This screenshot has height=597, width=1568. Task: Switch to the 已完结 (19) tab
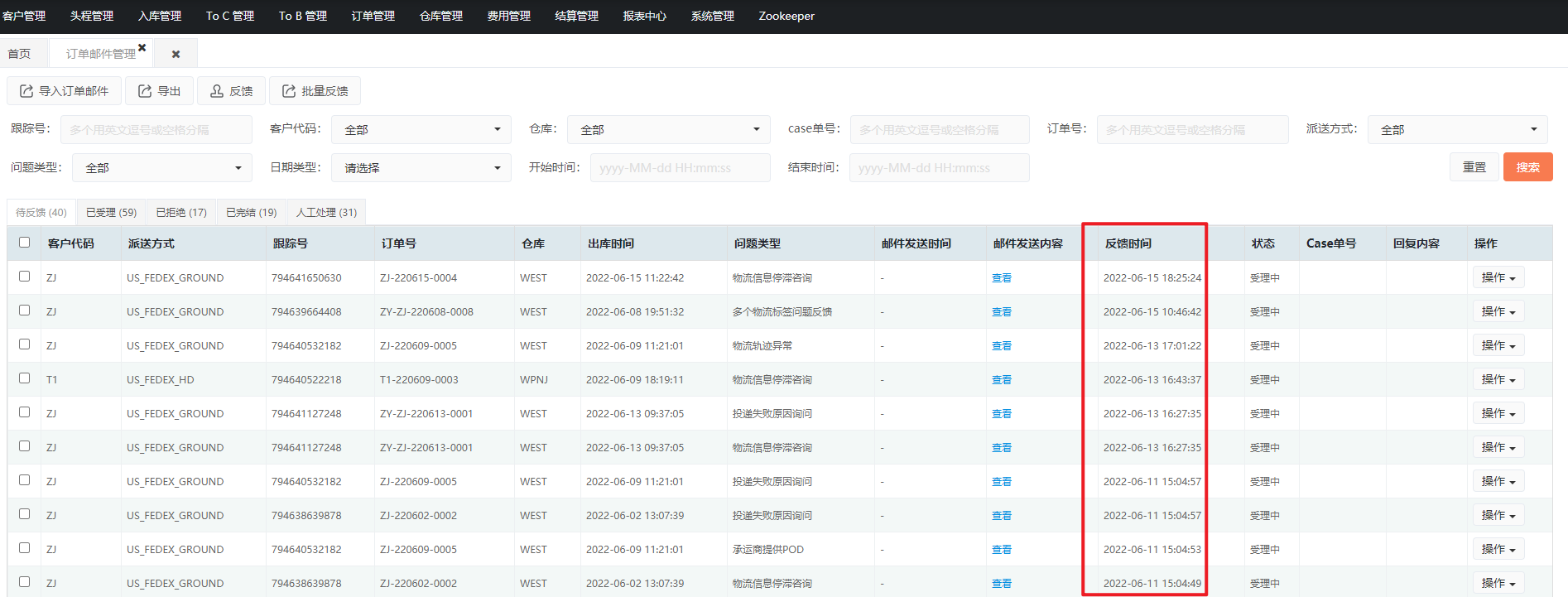(x=252, y=213)
